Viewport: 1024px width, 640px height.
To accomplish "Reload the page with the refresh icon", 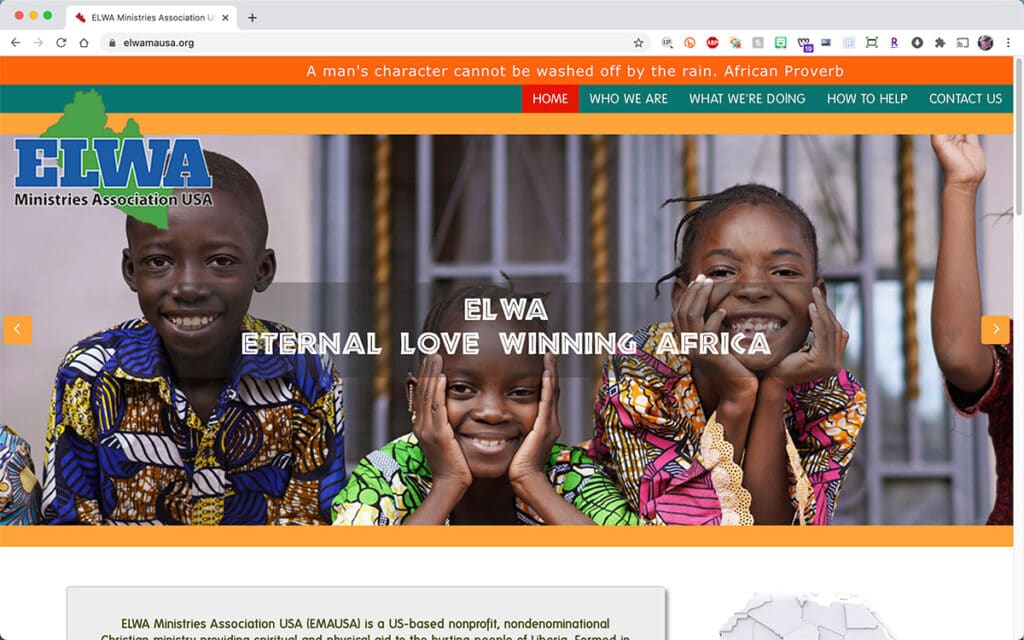I will [x=61, y=43].
